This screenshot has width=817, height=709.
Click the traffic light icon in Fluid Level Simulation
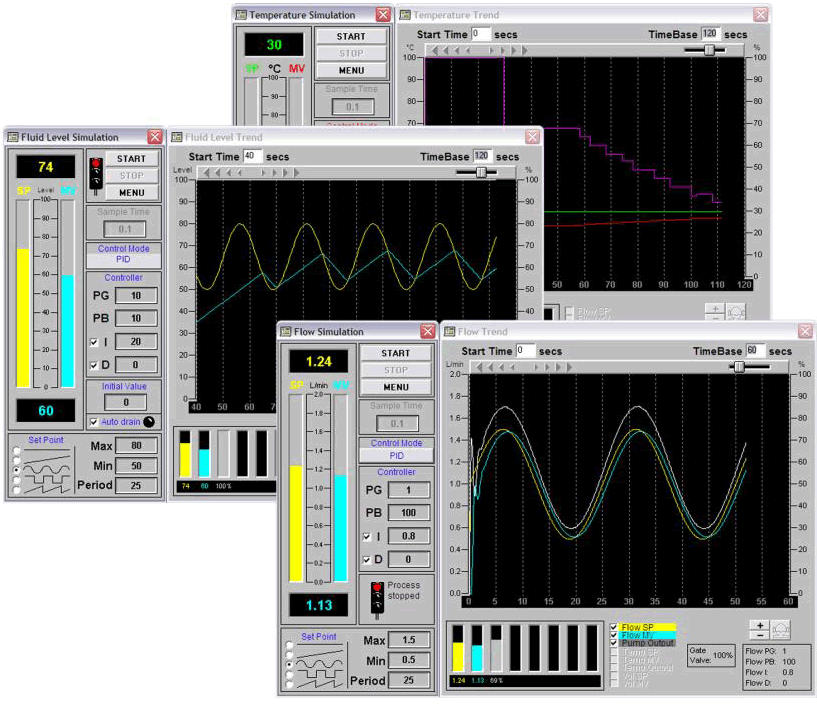[96, 174]
